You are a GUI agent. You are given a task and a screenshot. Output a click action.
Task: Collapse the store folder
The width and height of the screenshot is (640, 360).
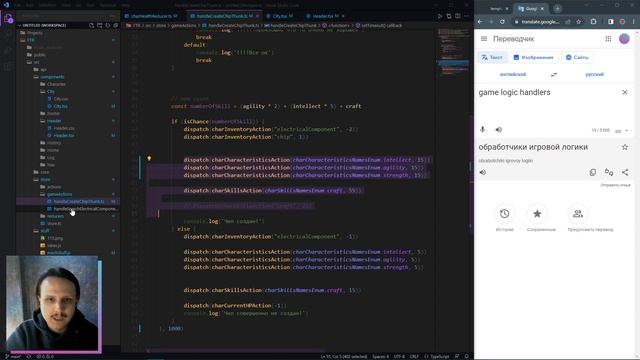pyautogui.click(x=45, y=180)
